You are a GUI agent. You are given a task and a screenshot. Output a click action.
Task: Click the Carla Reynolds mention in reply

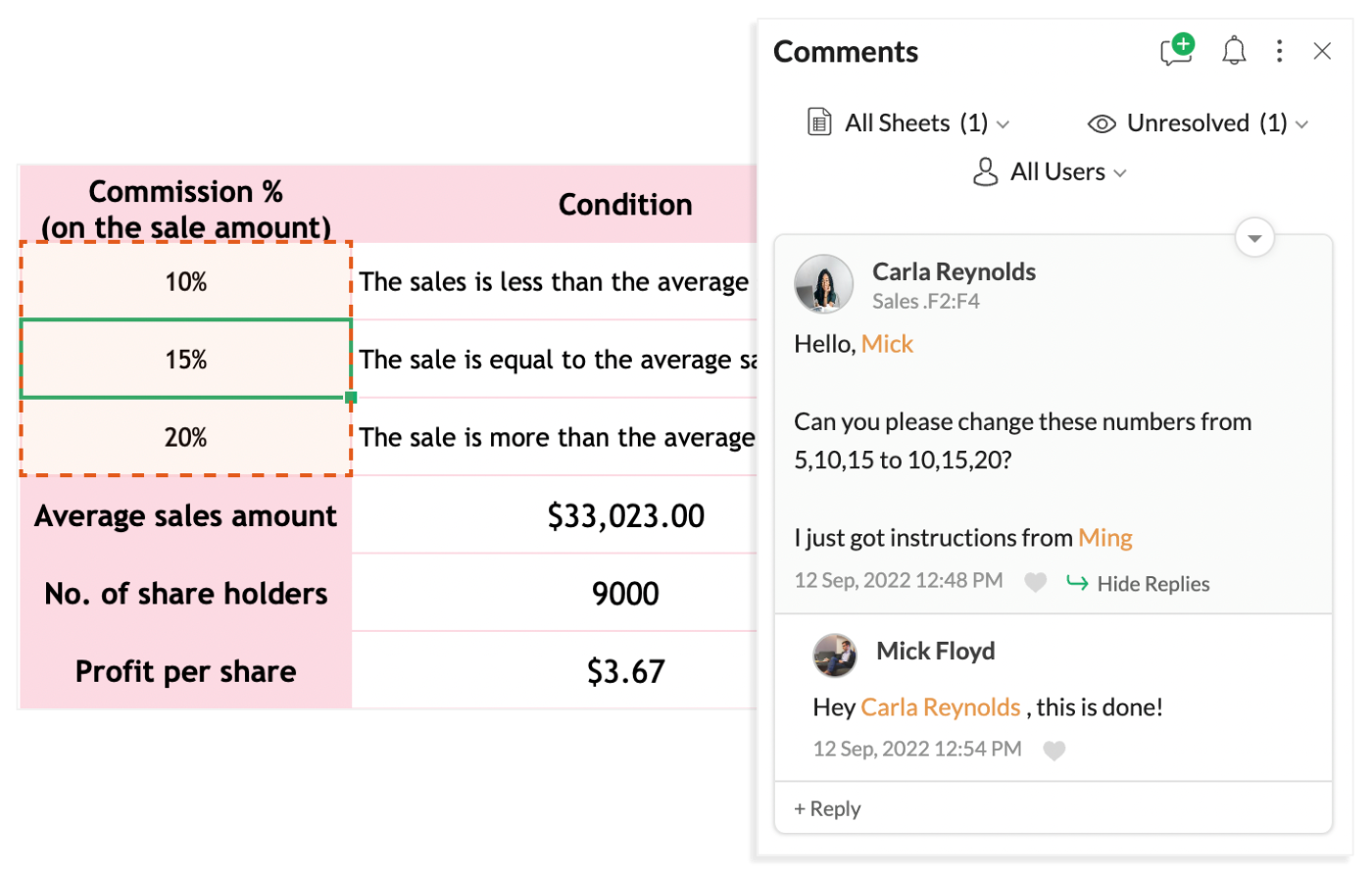tap(941, 707)
